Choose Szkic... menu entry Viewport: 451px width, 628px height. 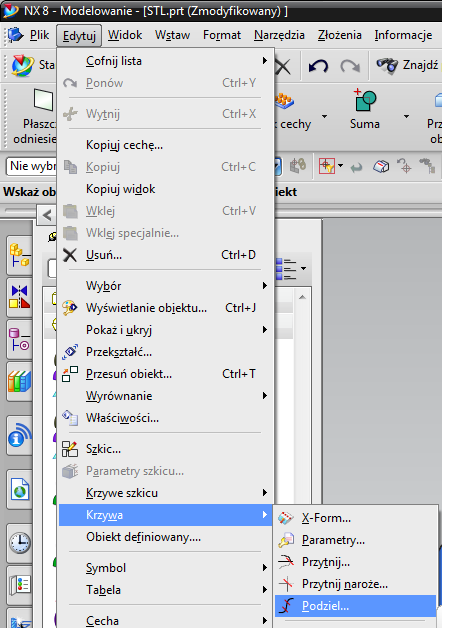[166, 449]
